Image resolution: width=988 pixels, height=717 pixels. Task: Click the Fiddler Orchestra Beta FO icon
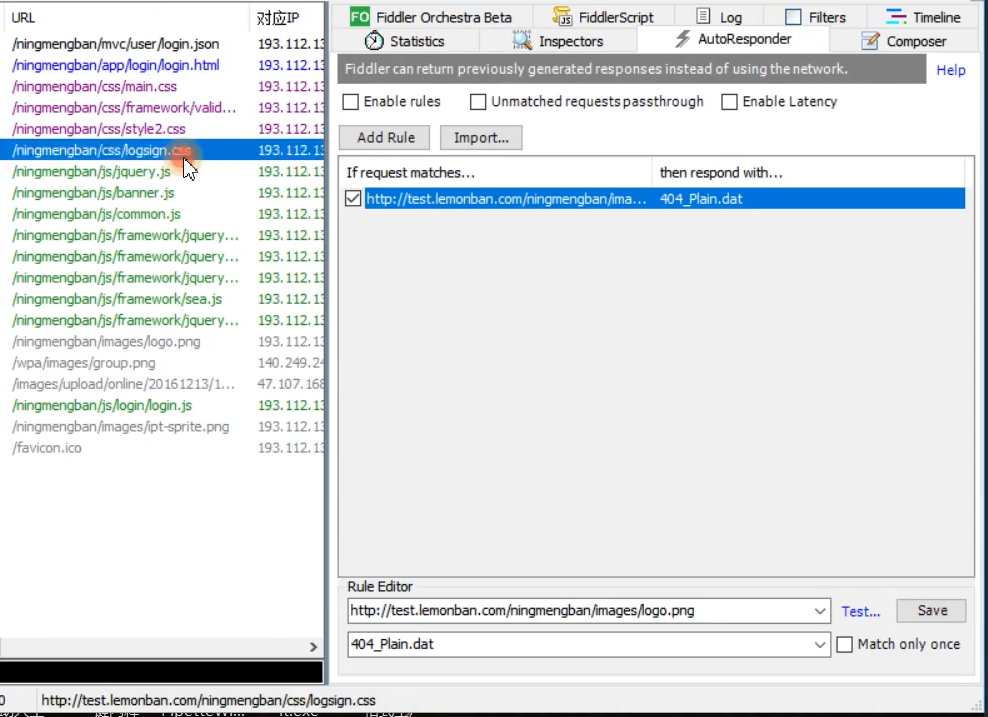pyautogui.click(x=360, y=17)
